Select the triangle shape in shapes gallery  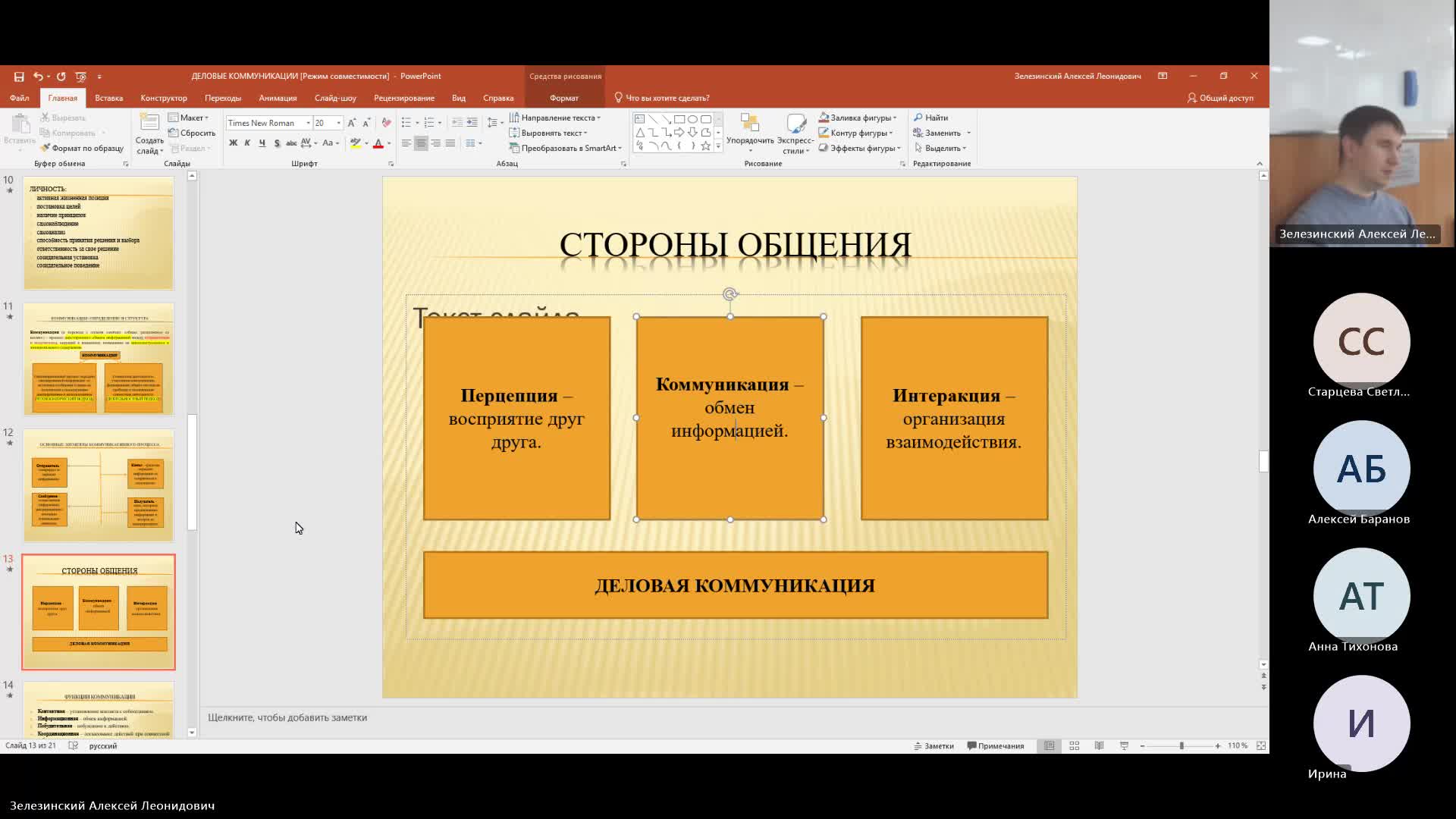tap(639, 133)
